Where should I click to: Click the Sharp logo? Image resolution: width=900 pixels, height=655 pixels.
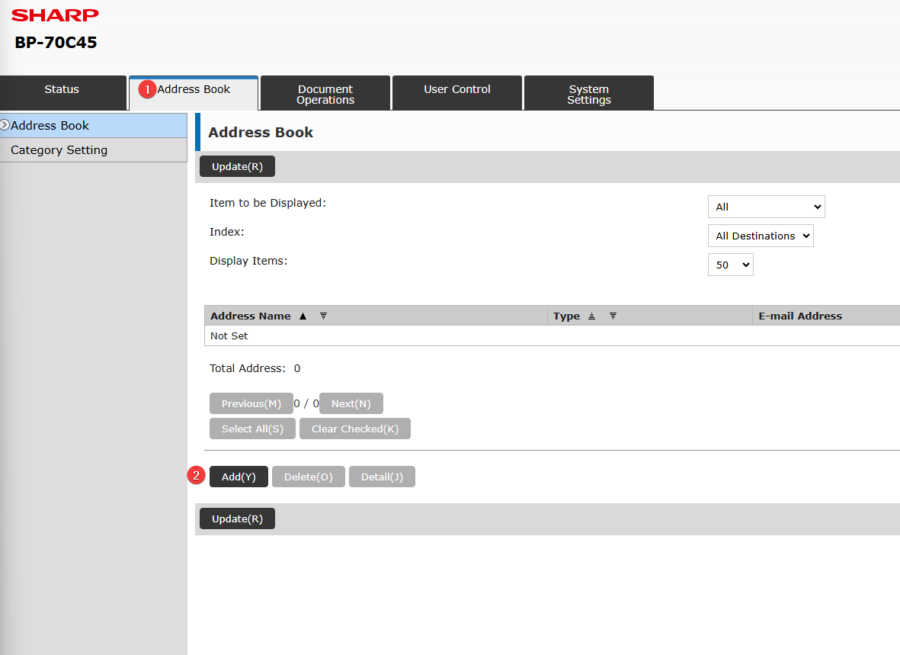pyautogui.click(x=55, y=15)
